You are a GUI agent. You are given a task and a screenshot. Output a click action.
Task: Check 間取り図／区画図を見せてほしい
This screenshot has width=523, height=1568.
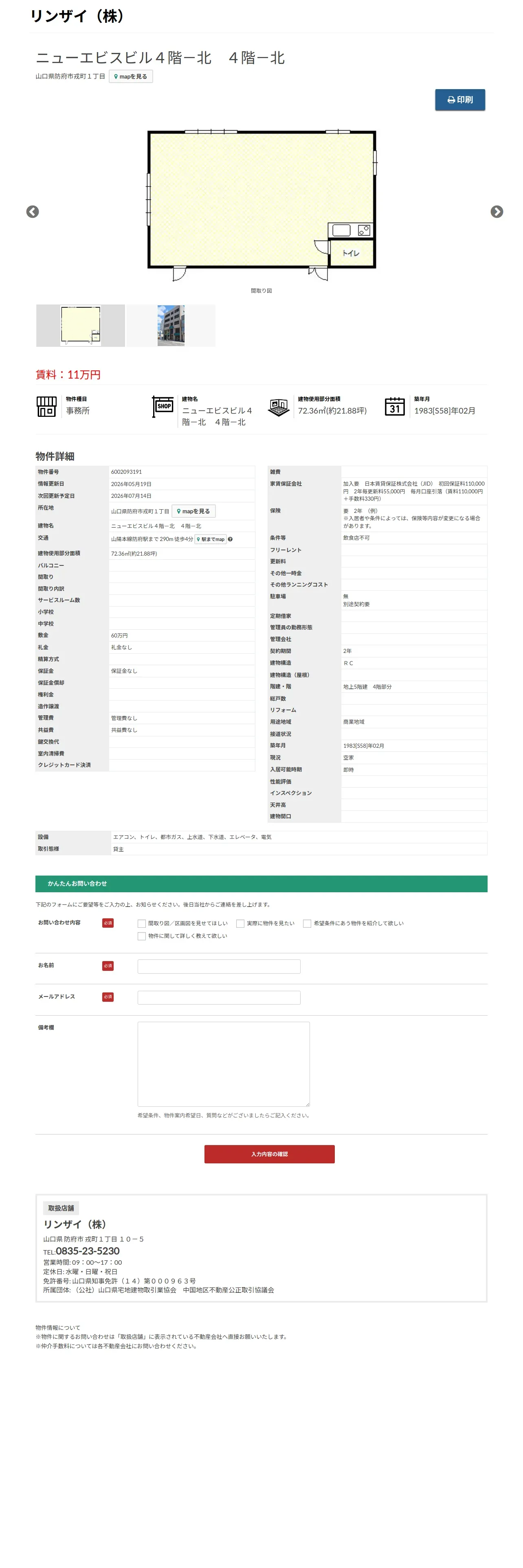pyautogui.click(x=141, y=923)
